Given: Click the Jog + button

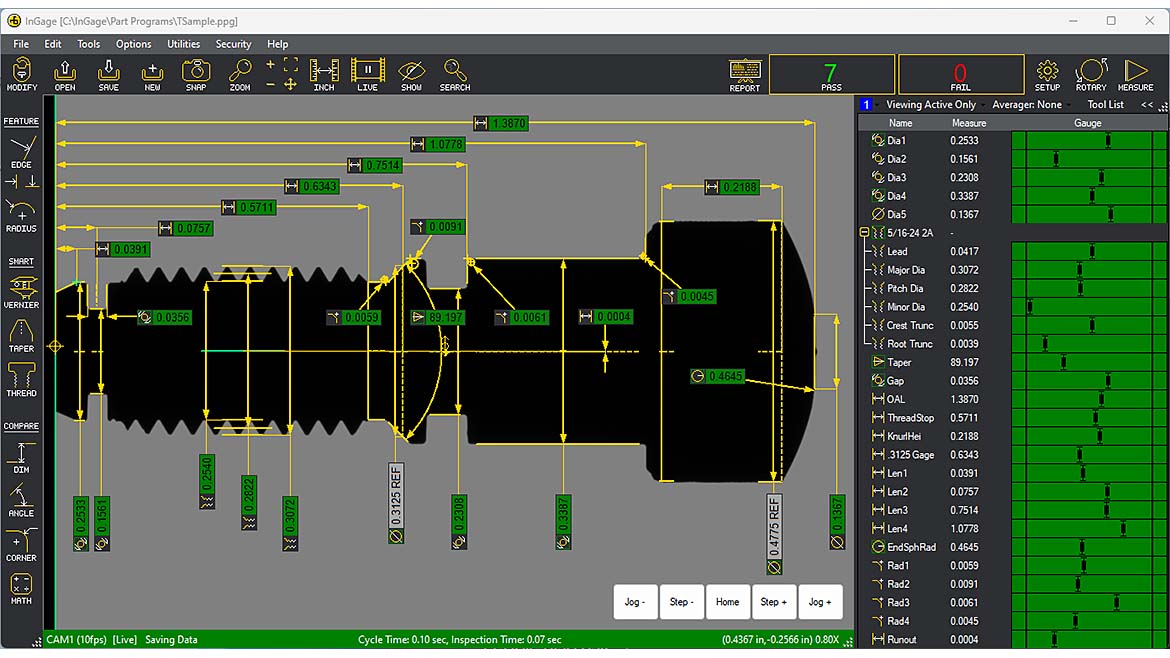Looking at the screenshot, I should point(820,602).
